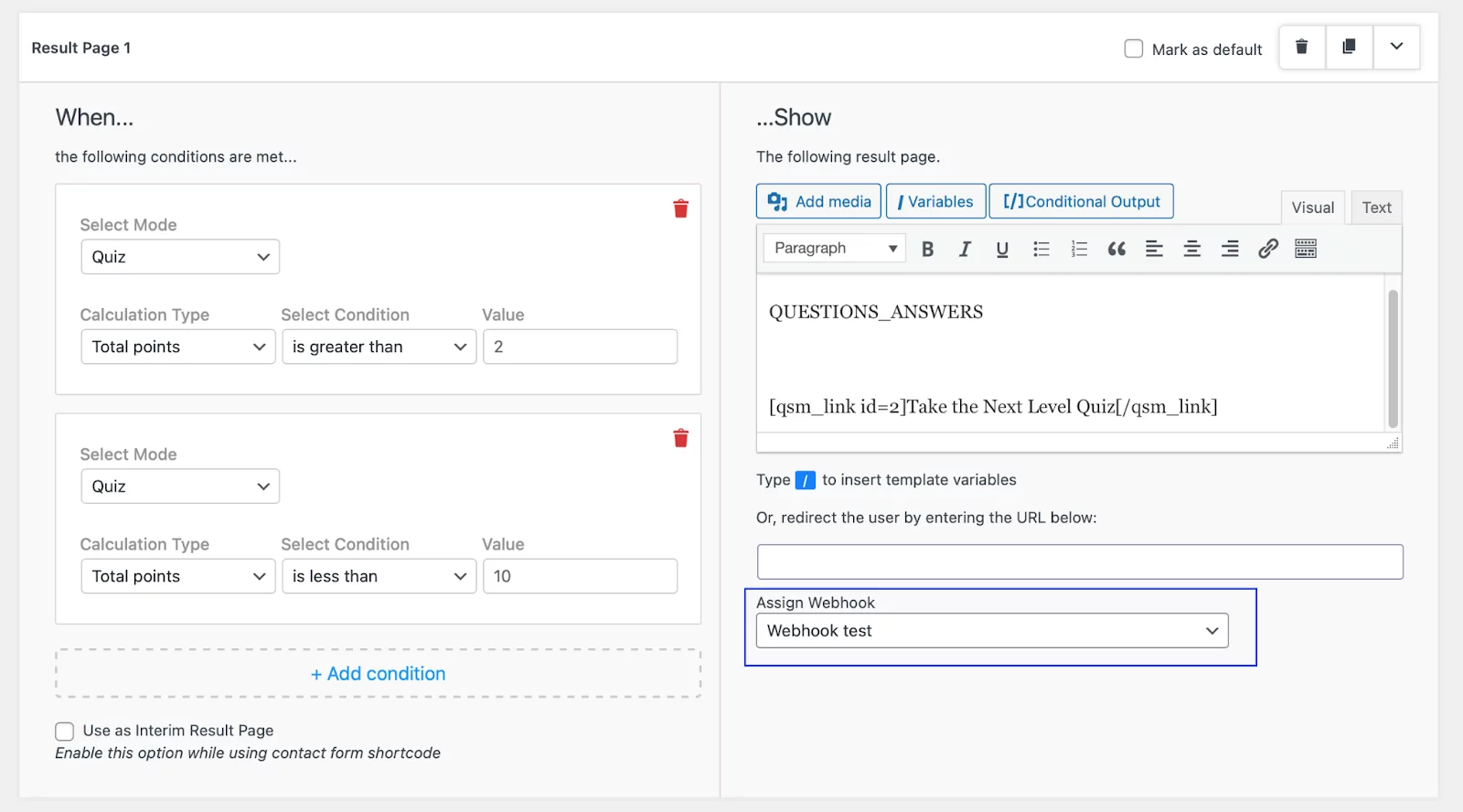Open Conditional Output button
This screenshot has width=1463, height=812.
tap(1082, 201)
